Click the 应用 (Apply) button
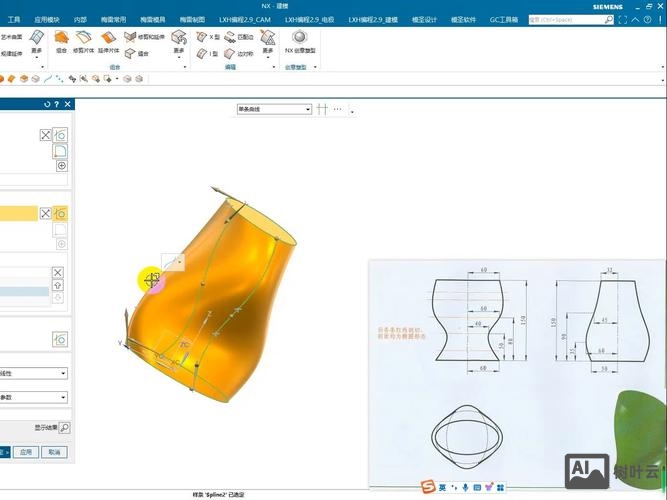This screenshot has height=500, width=667. click(x=27, y=452)
